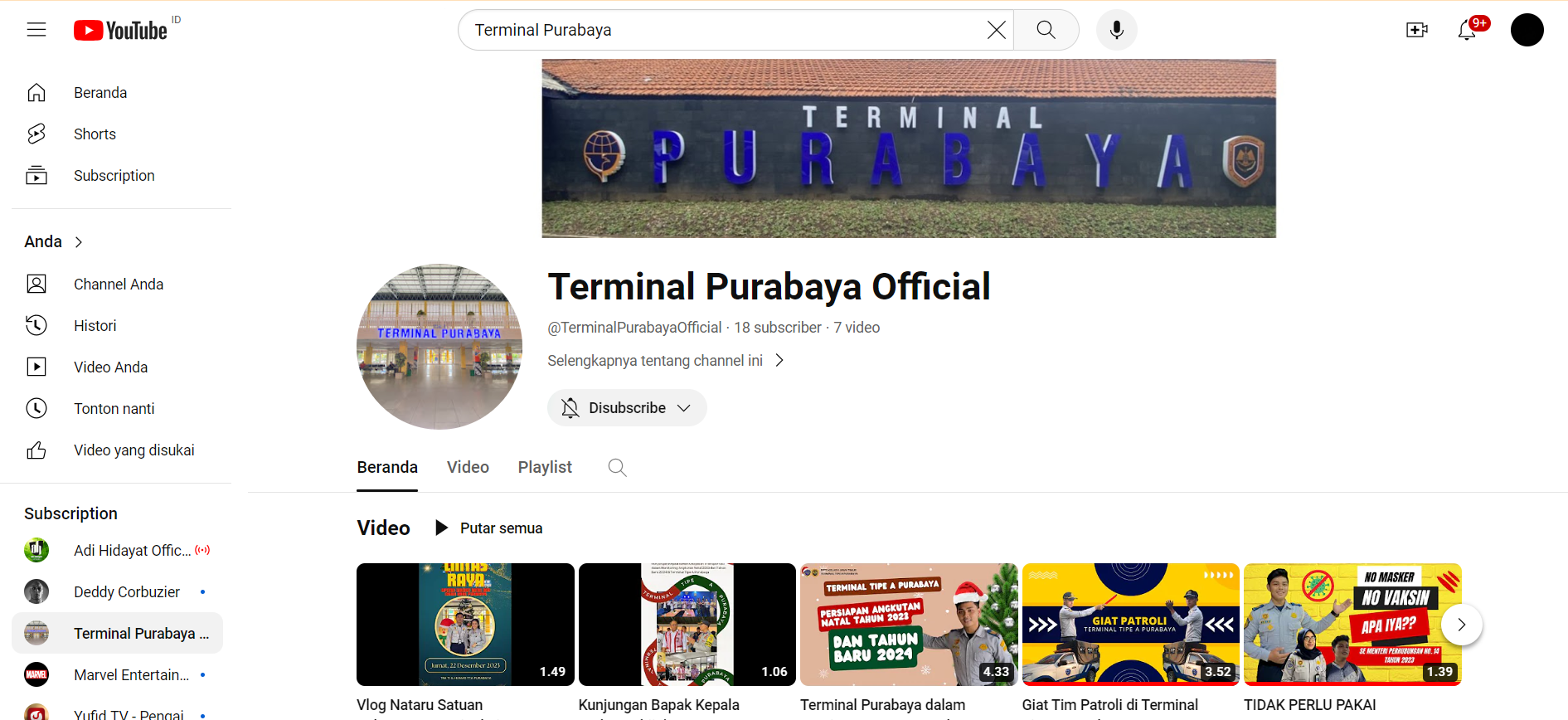Switch to the Video tab
This screenshot has width=1568, height=720.
[x=468, y=468]
